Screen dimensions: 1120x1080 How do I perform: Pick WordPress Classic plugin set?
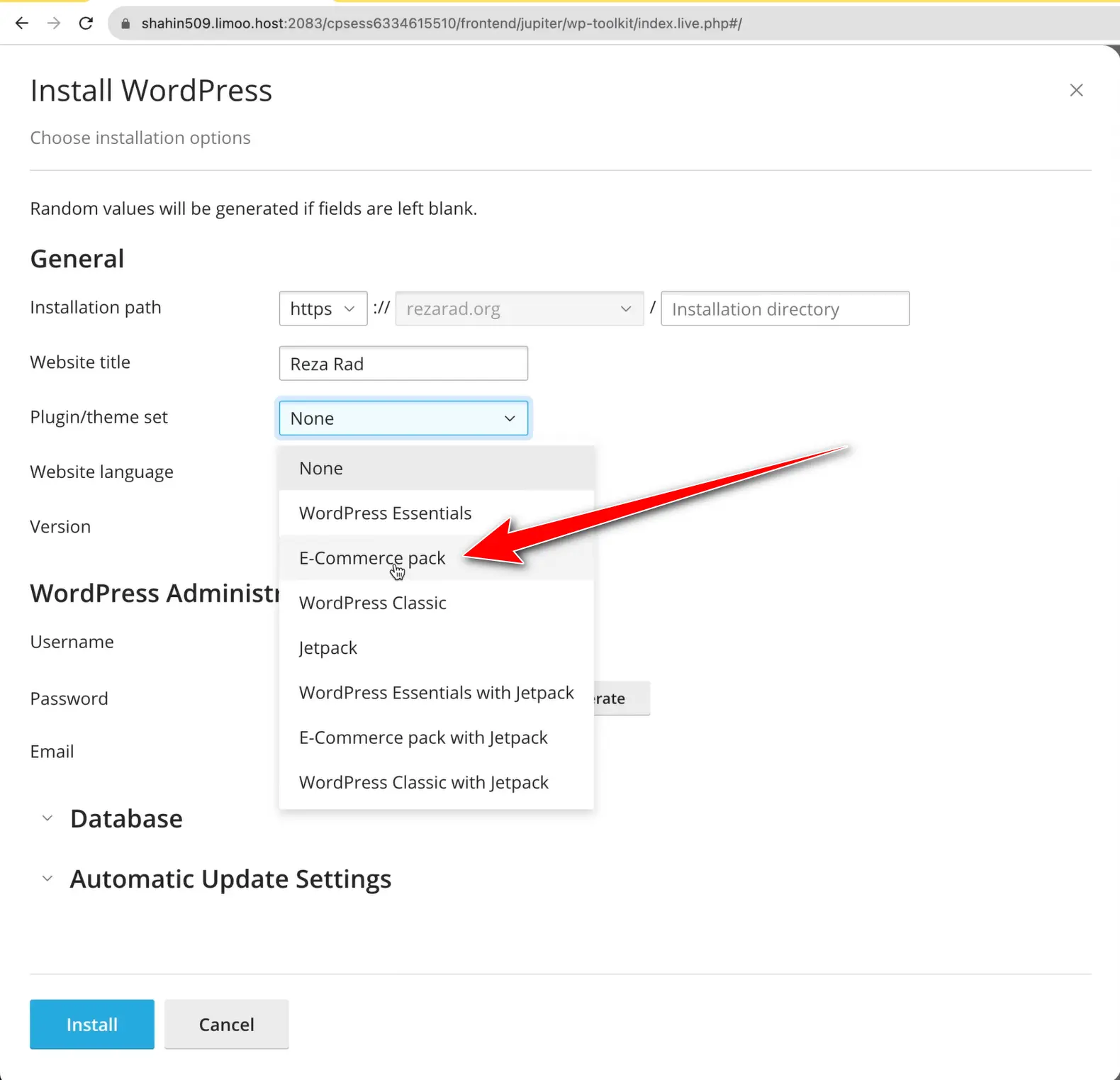point(372,603)
